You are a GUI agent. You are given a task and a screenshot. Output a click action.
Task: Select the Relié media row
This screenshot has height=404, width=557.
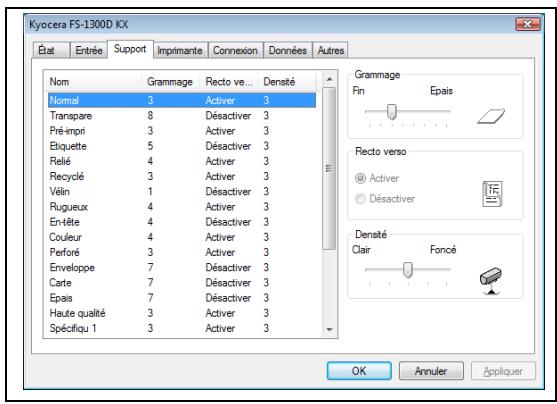[x=182, y=161]
